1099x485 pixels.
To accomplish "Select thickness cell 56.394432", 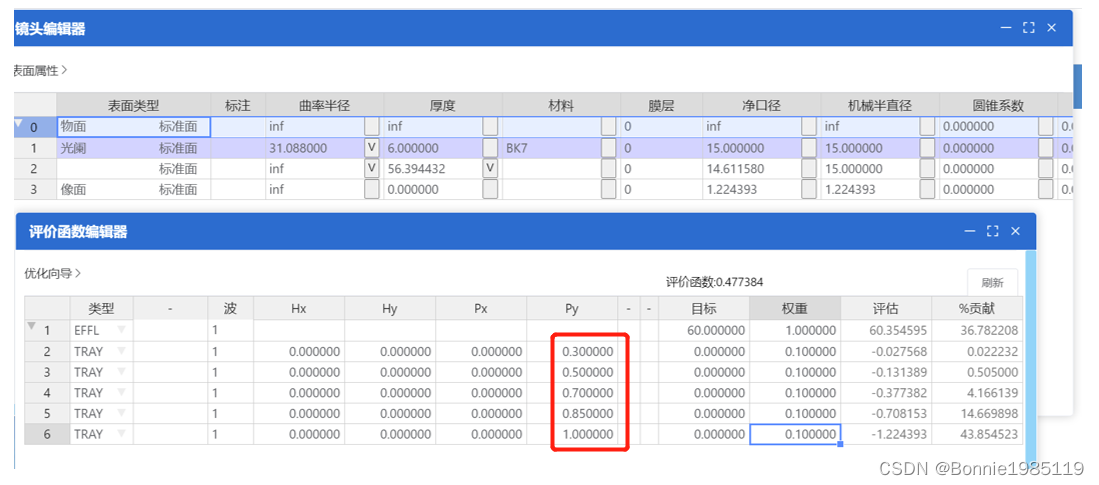I will click(x=433, y=169).
